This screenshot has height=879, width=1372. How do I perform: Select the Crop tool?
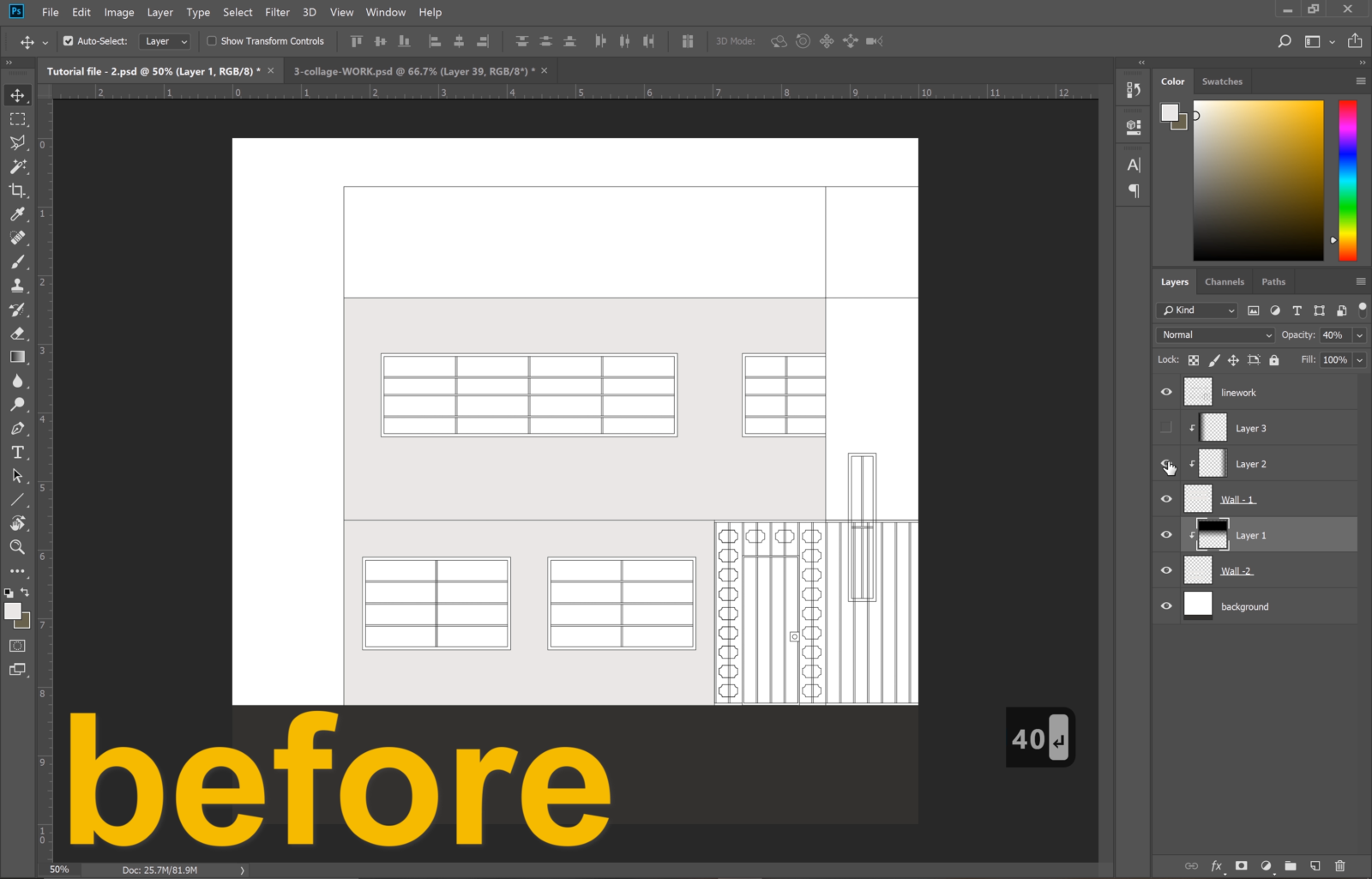point(17,191)
